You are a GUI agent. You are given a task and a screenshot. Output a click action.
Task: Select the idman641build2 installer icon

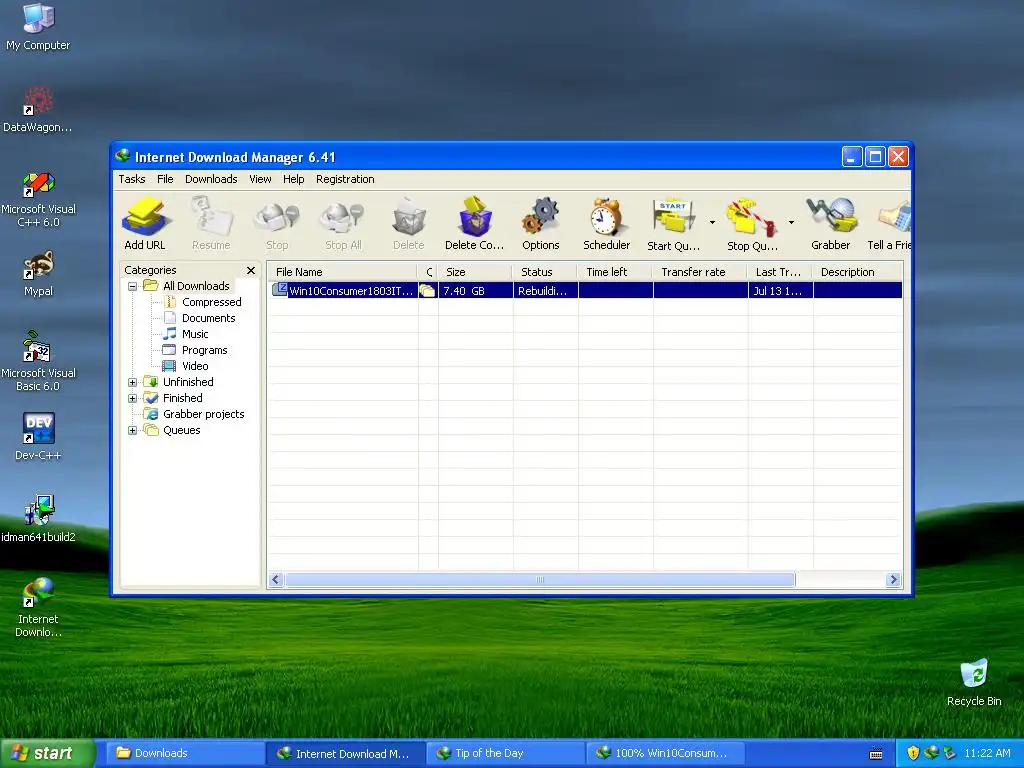click(x=38, y=519)
